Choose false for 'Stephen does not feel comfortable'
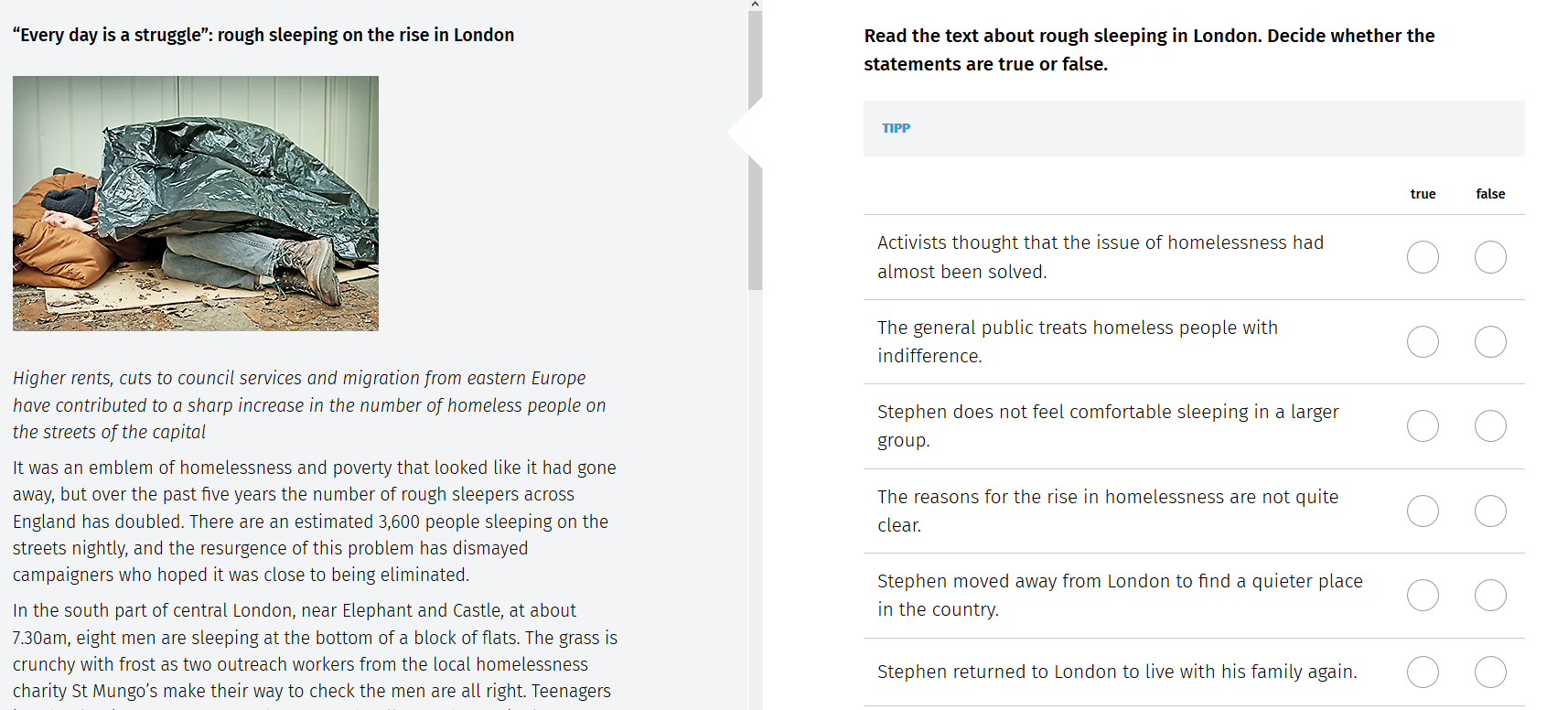The width and height of the screenshot is (1568, 710). [1490, 426]
